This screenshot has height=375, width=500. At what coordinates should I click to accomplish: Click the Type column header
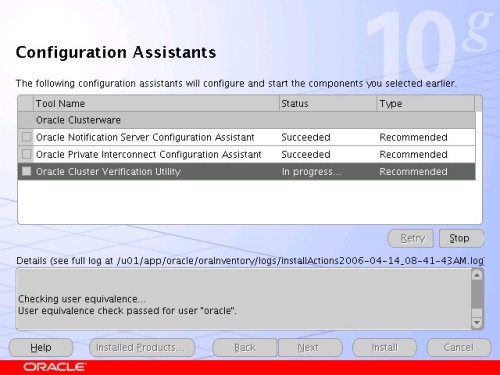(x=425, y=103)
